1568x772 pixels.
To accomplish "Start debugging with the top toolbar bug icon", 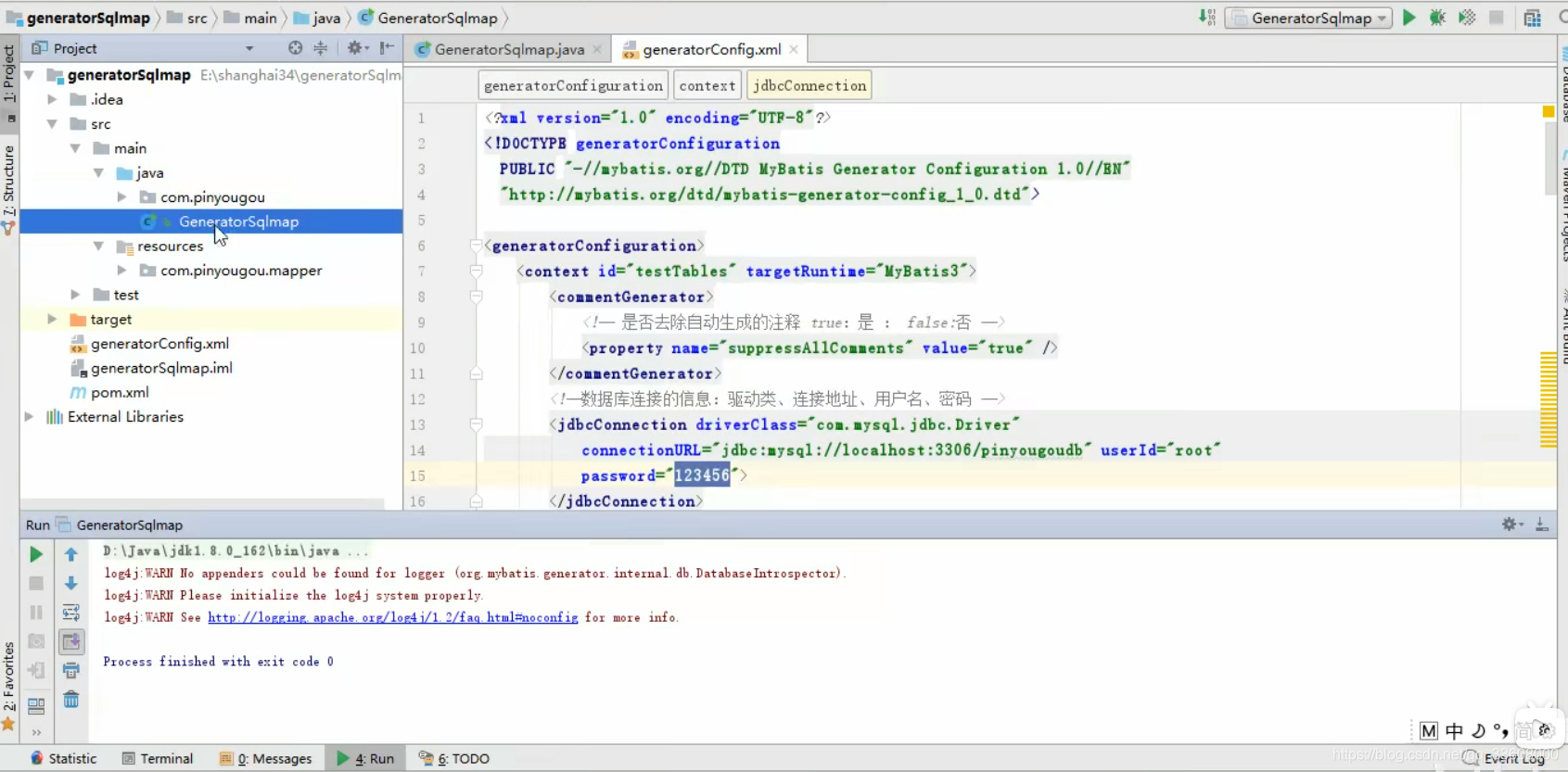I will 1437,18.
